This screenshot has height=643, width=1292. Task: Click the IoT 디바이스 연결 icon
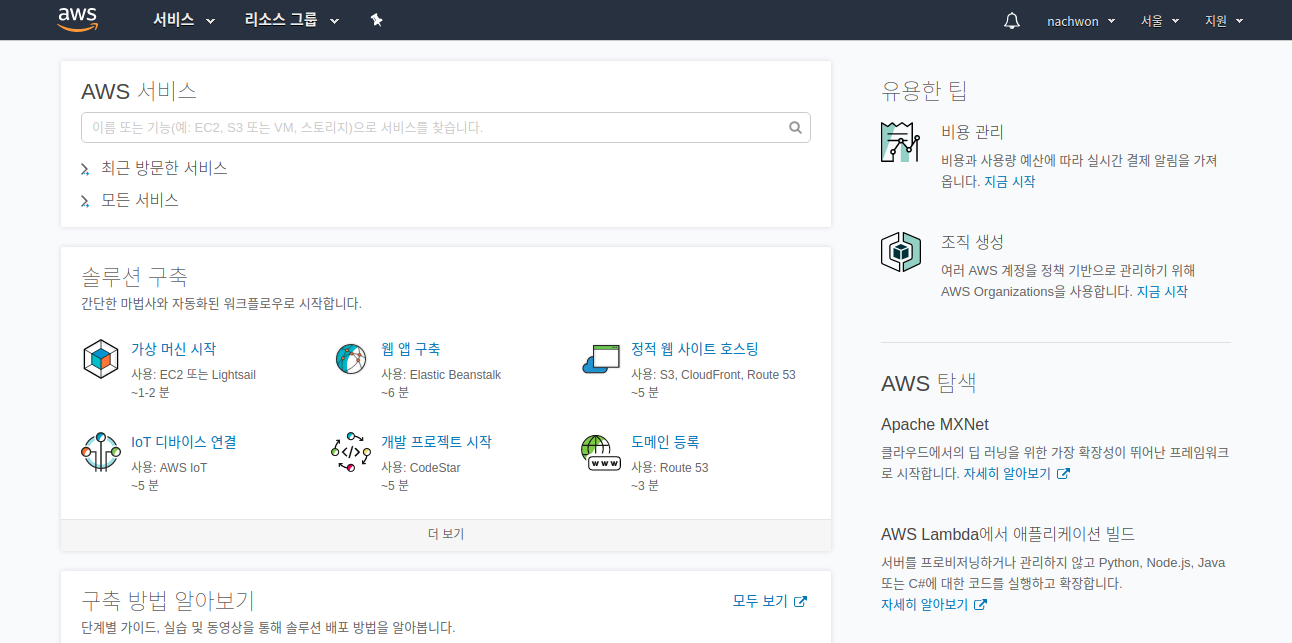point(100,453)
